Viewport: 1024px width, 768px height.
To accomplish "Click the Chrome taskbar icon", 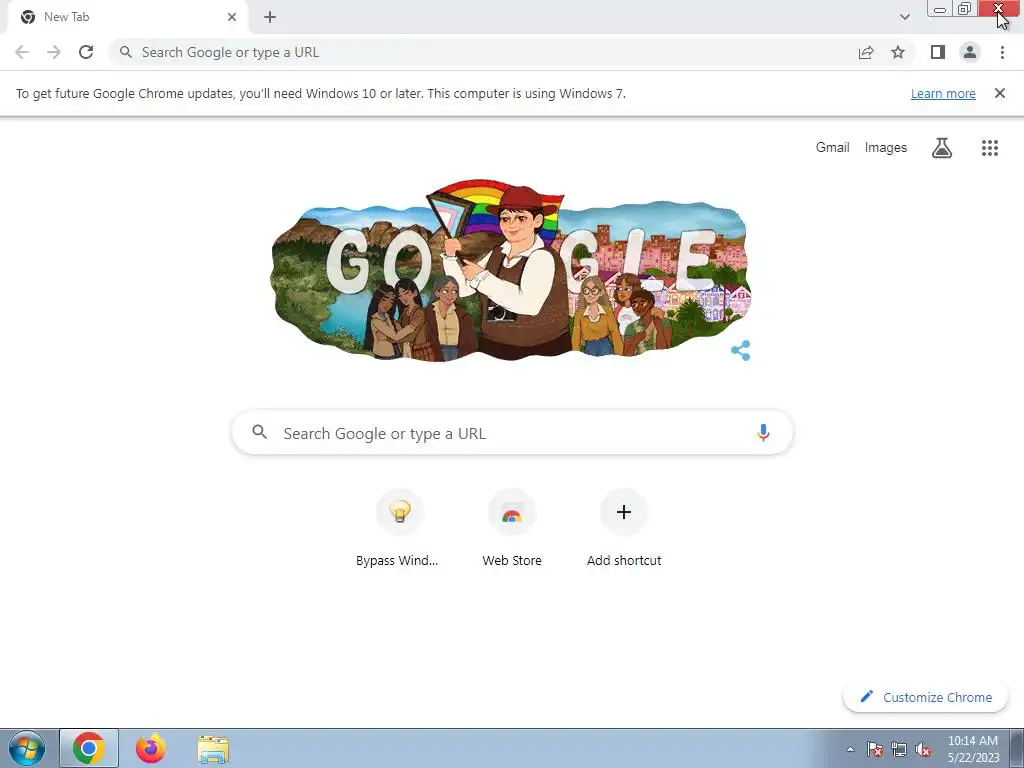I will pos(89,748).
